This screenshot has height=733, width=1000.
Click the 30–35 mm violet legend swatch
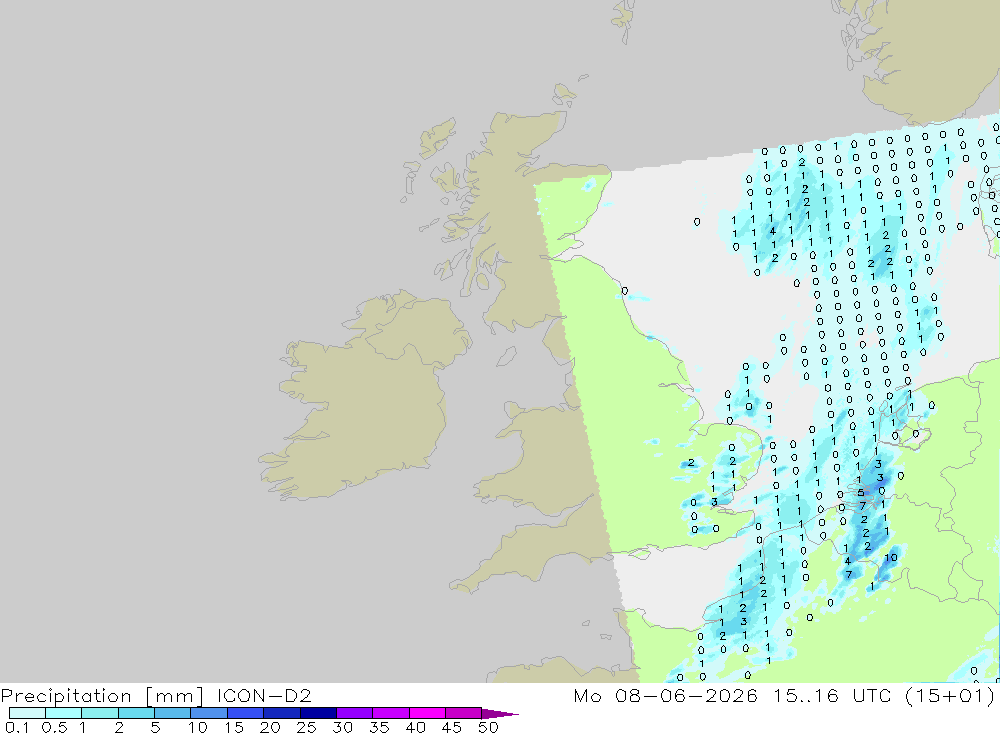[354, 713]
